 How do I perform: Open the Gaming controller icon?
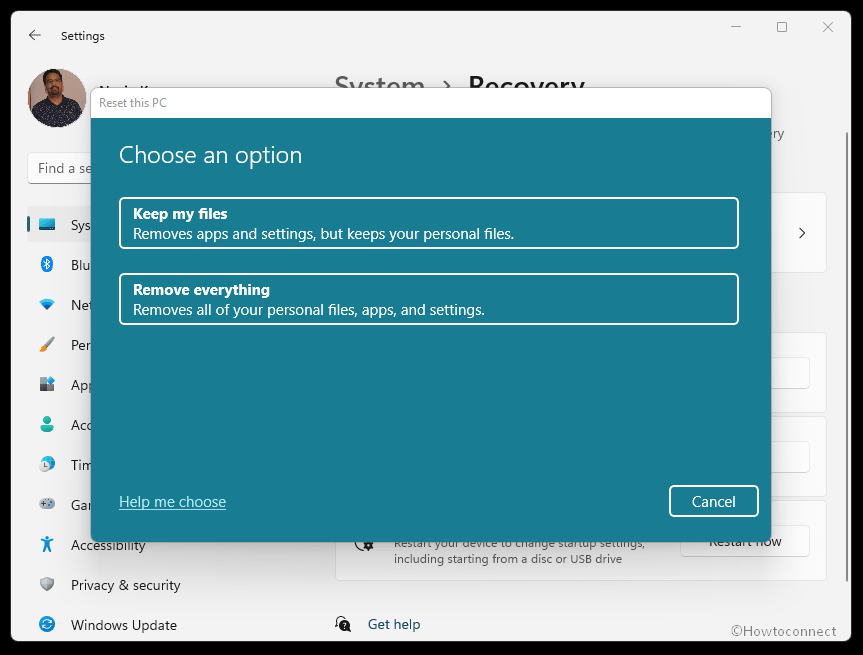point(47,504)
